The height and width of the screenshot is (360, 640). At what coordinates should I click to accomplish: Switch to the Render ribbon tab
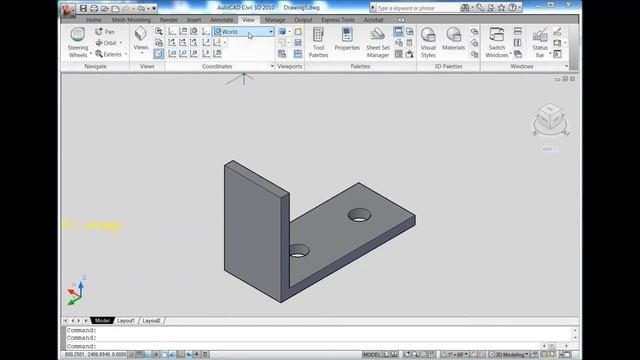[x=169, y=20]
